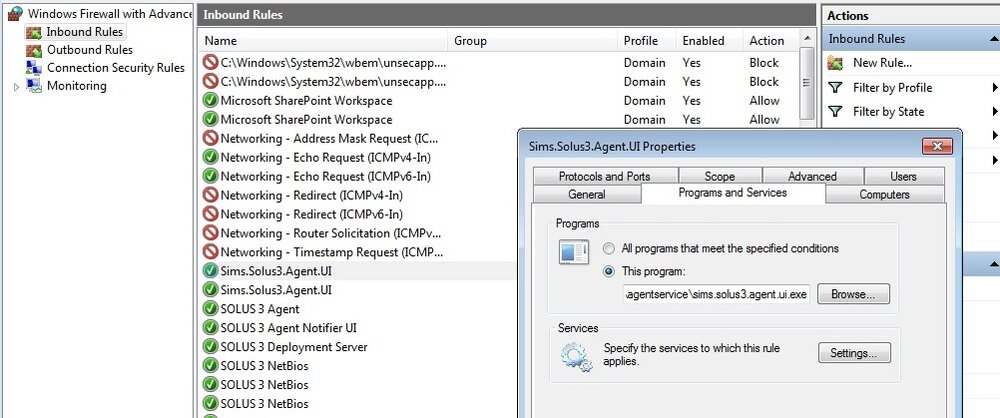Click allow icon of Echo Request ICMPv4-In rule
The image size is (1000, 418).
click(210, 157)
